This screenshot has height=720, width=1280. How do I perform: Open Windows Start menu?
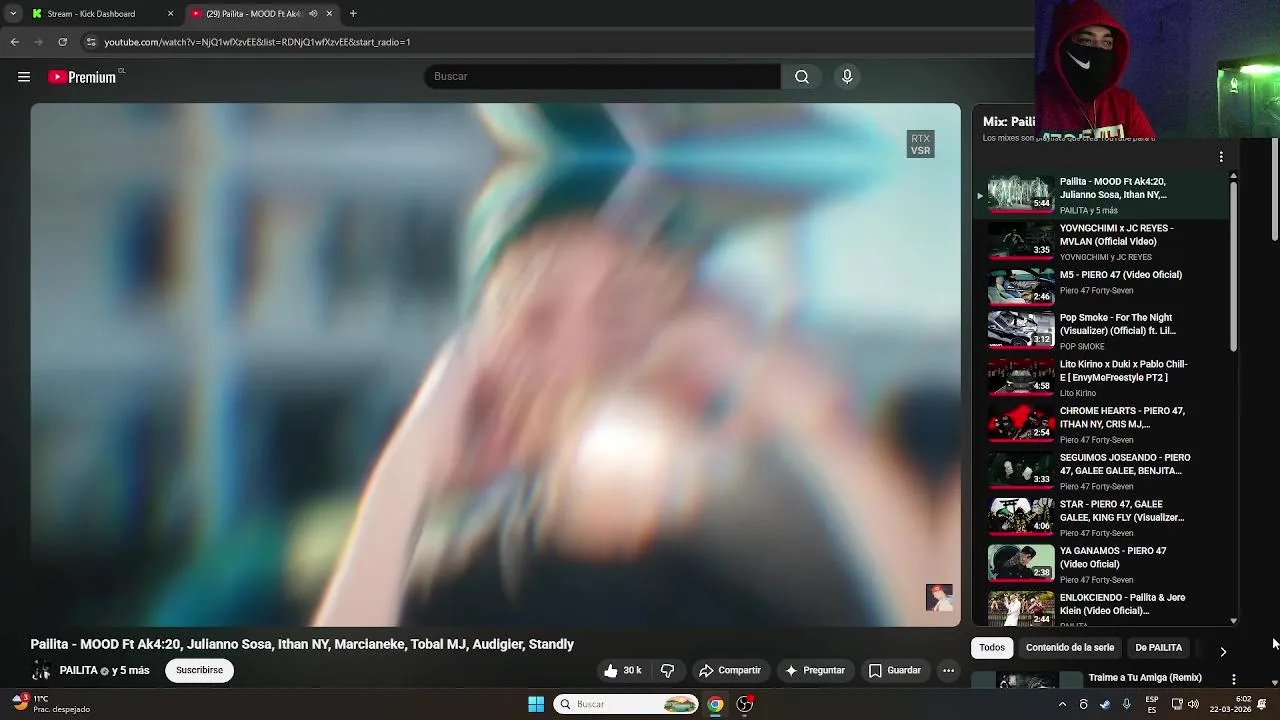click(x=536, y=704)
